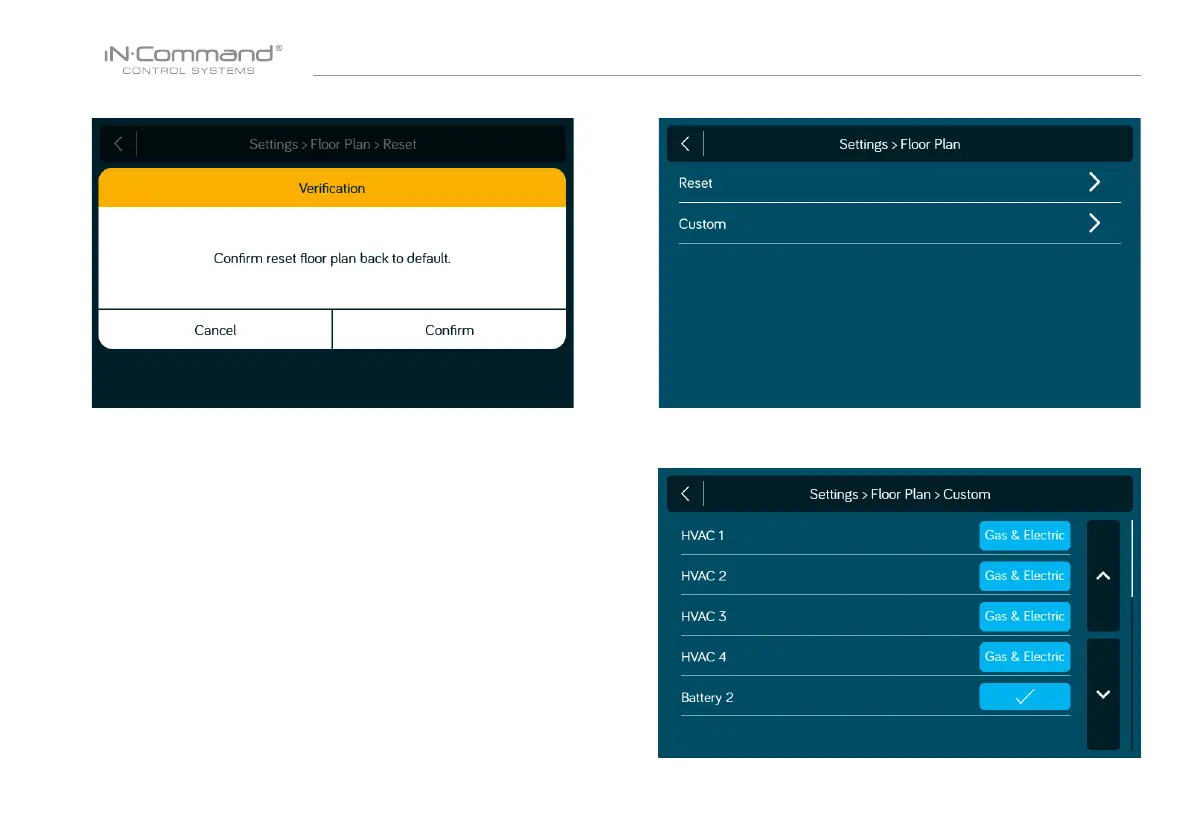Confirm reset floor plan to default

450,330
